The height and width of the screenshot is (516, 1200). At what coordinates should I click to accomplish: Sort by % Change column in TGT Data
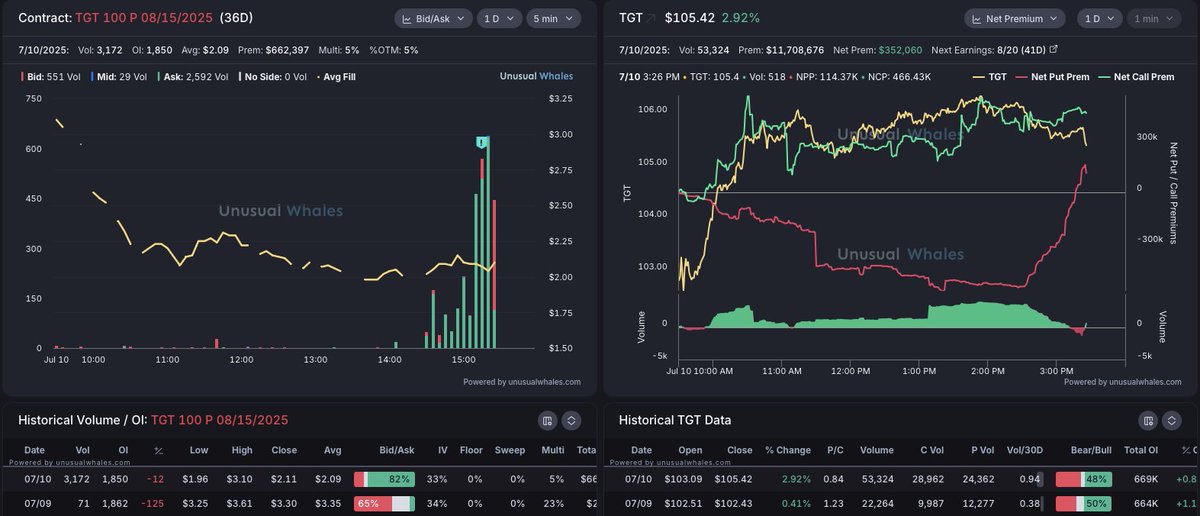click(x=788, y=451)
